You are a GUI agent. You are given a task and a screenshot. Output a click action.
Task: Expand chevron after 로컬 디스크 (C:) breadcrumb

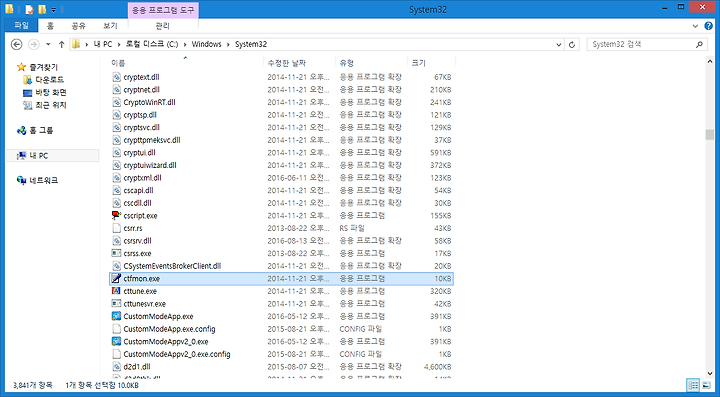tap(185, 44)
